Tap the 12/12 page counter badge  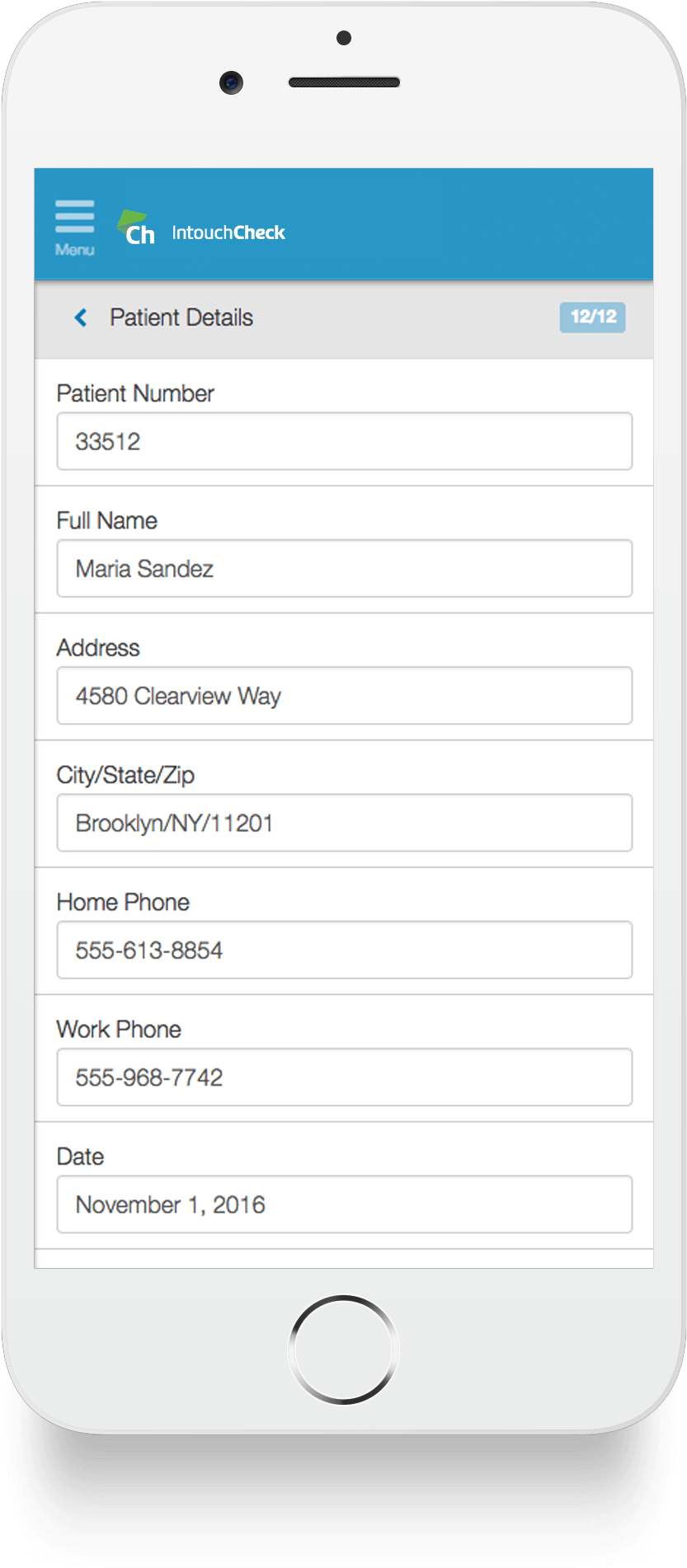coord(592,317)
